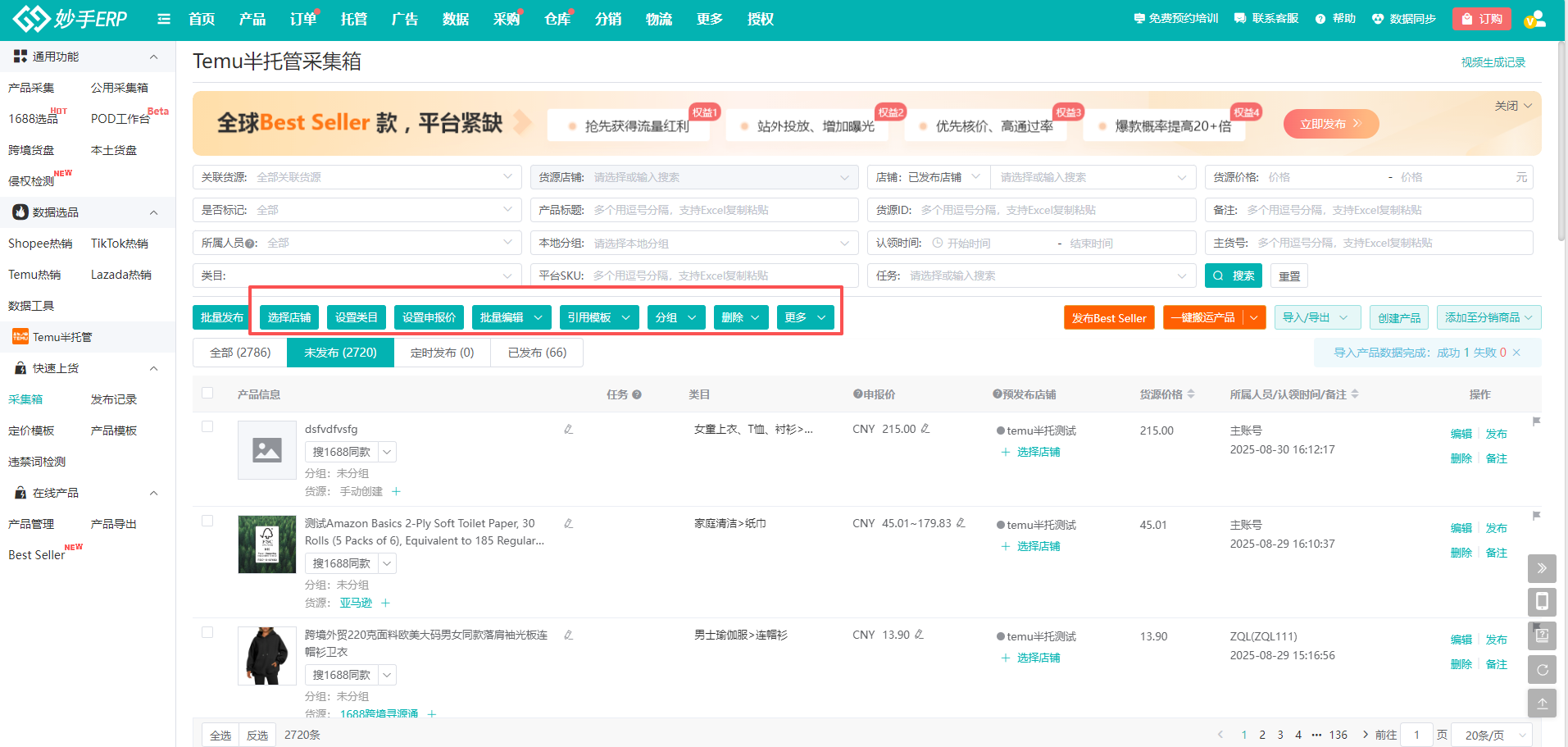Open the mobile phone icon in floating toolbar
The image size is (1568, 747).
click(x=1542, y=602)
